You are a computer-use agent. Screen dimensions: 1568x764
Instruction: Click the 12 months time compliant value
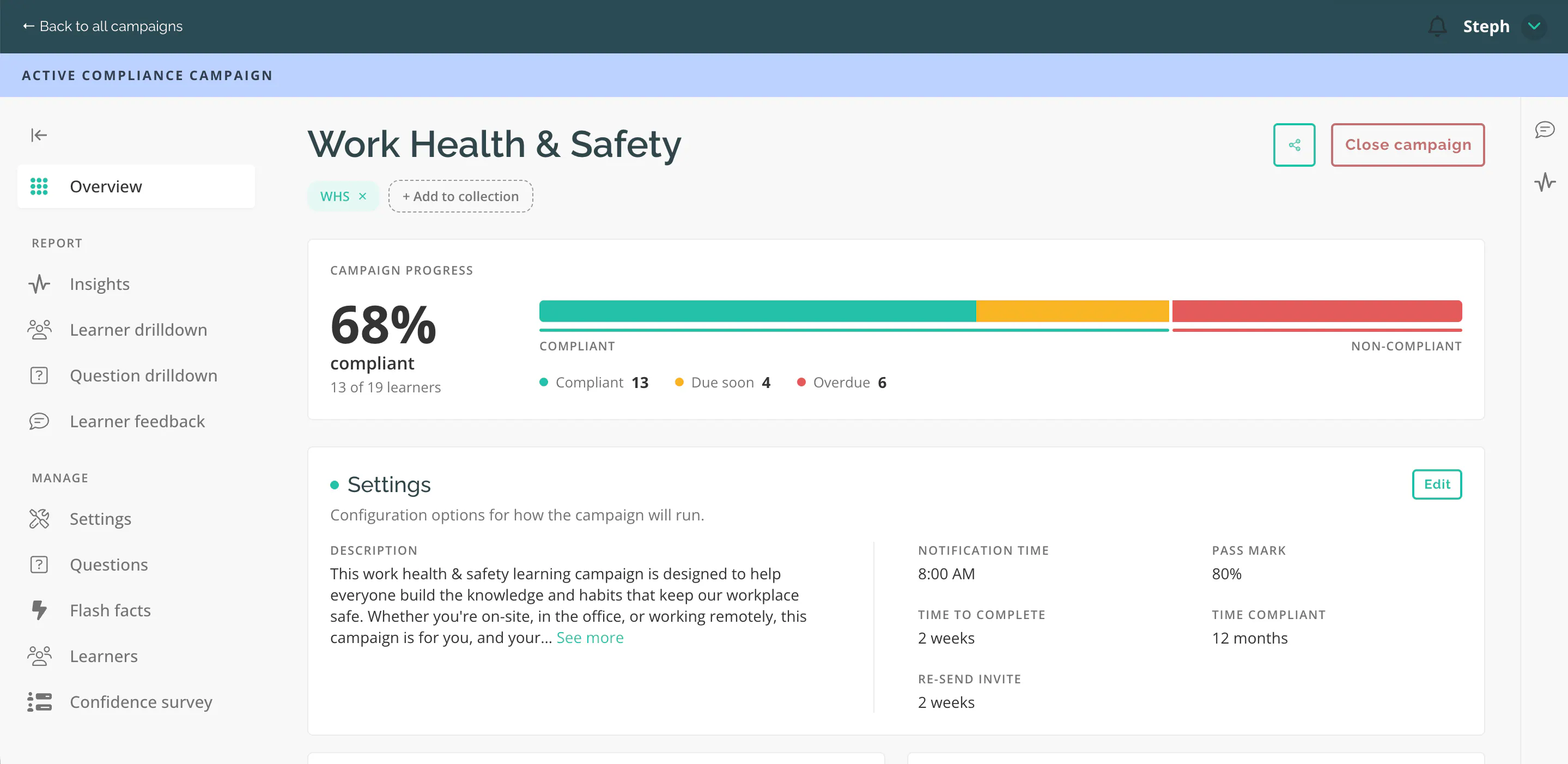[1250, 638]
